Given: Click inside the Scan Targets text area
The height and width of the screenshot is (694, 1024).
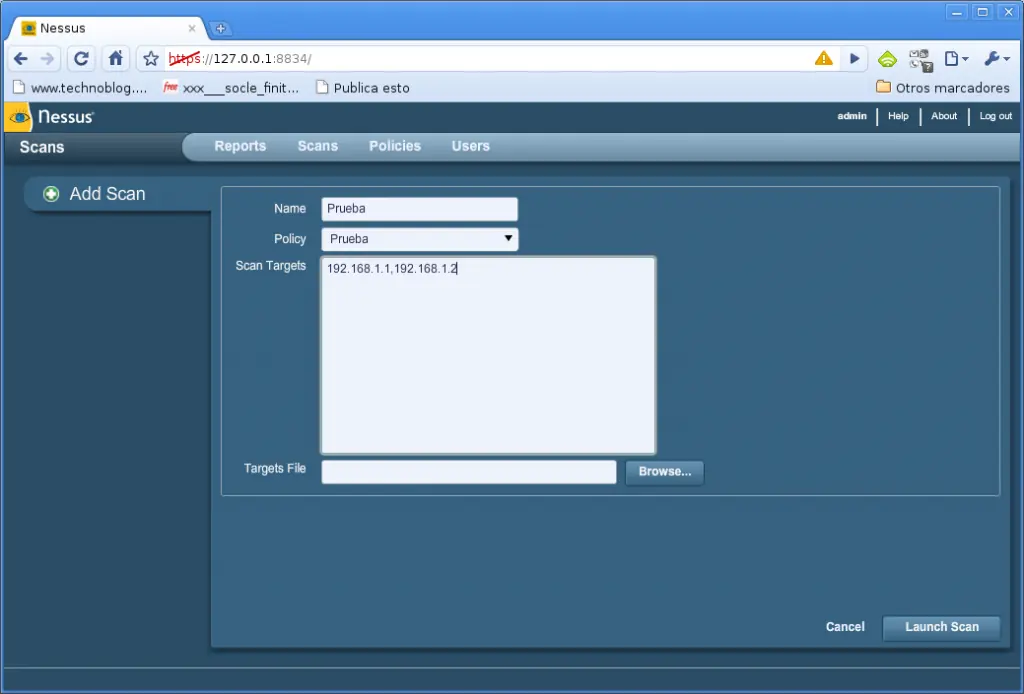Looking at the screenshot, I should (x=488, y=355).
